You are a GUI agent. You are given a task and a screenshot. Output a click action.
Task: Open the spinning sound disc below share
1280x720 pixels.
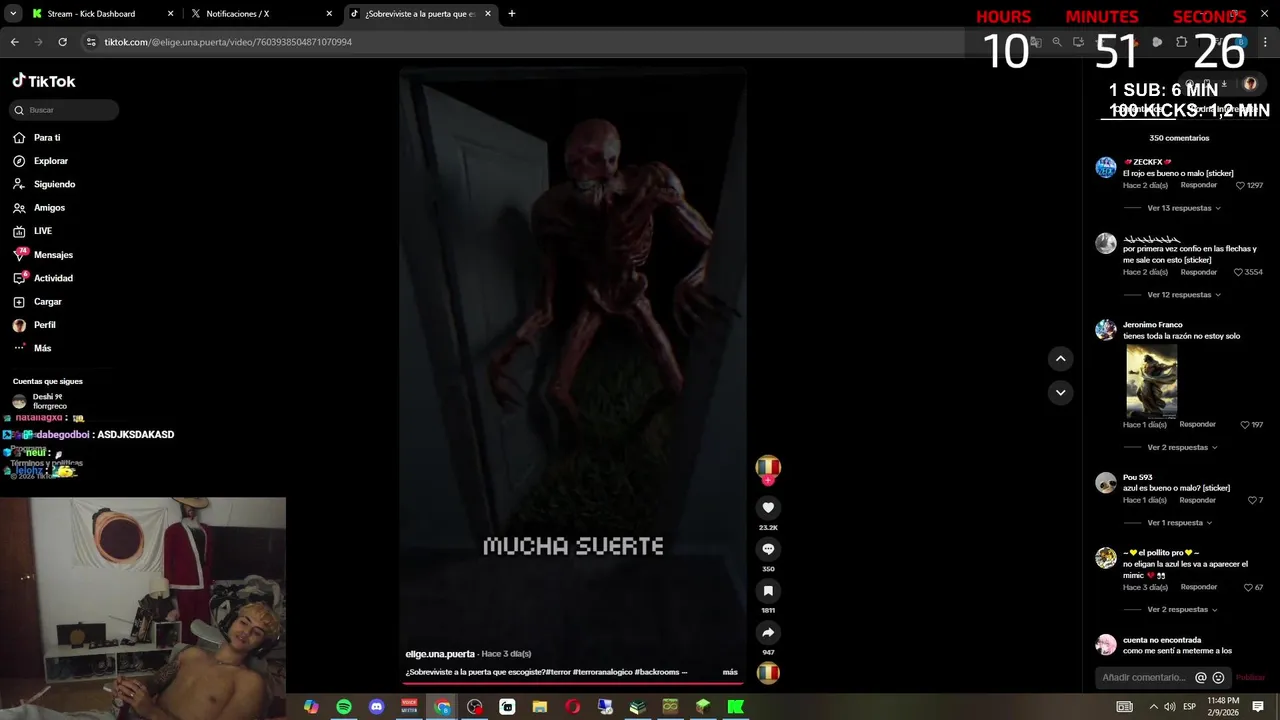767,673
